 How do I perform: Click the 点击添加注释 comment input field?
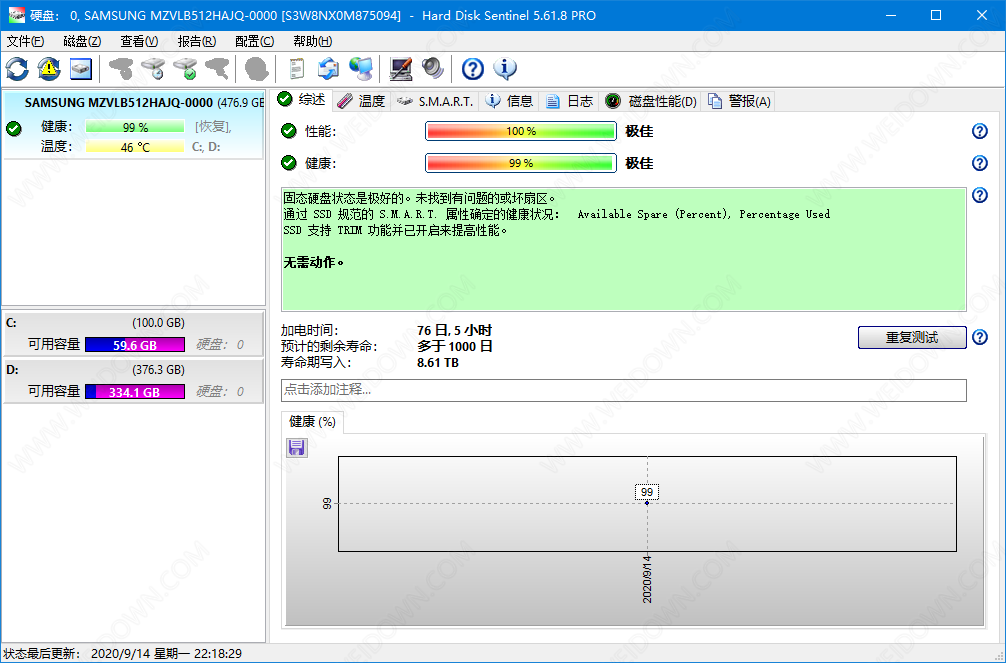pyautogui.click(x=624, y=390)
